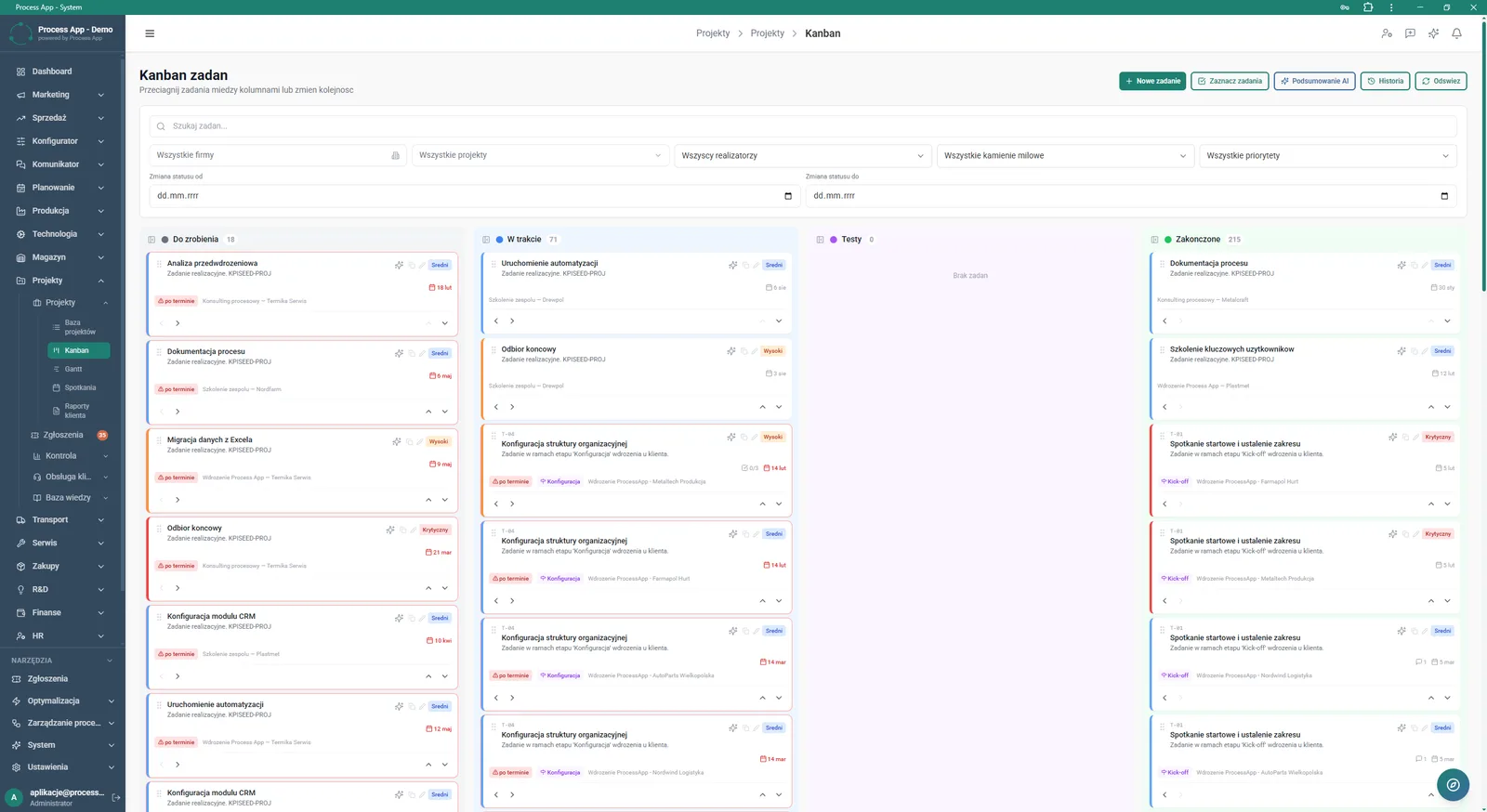The width and height of the screenshot is (1487, 812).
Task: Collapse the Zakonczone column
Action: 1154,240
